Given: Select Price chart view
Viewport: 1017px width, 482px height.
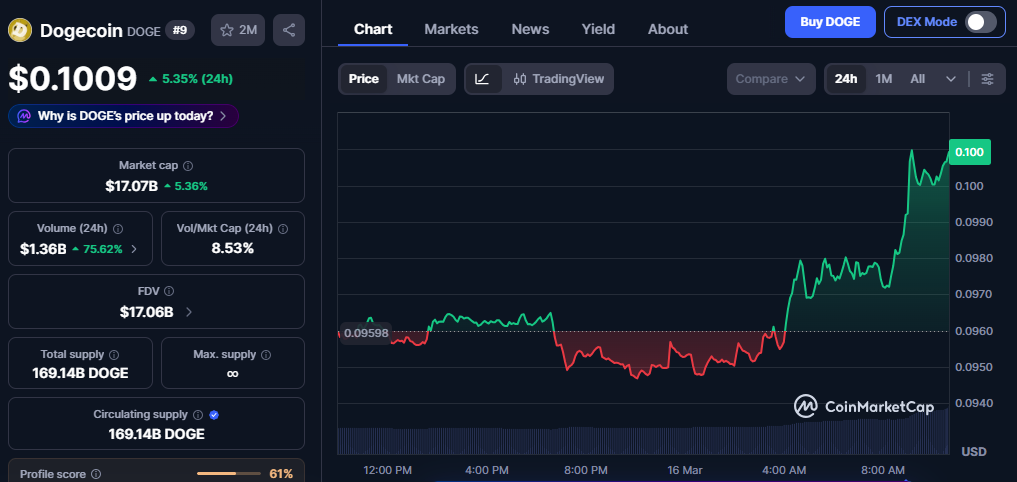Looking at the screenshot, I should click(364, 79).
